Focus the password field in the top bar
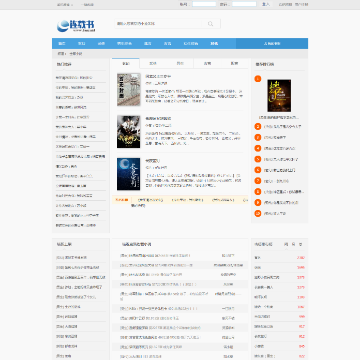 click(x=244, y=4)
